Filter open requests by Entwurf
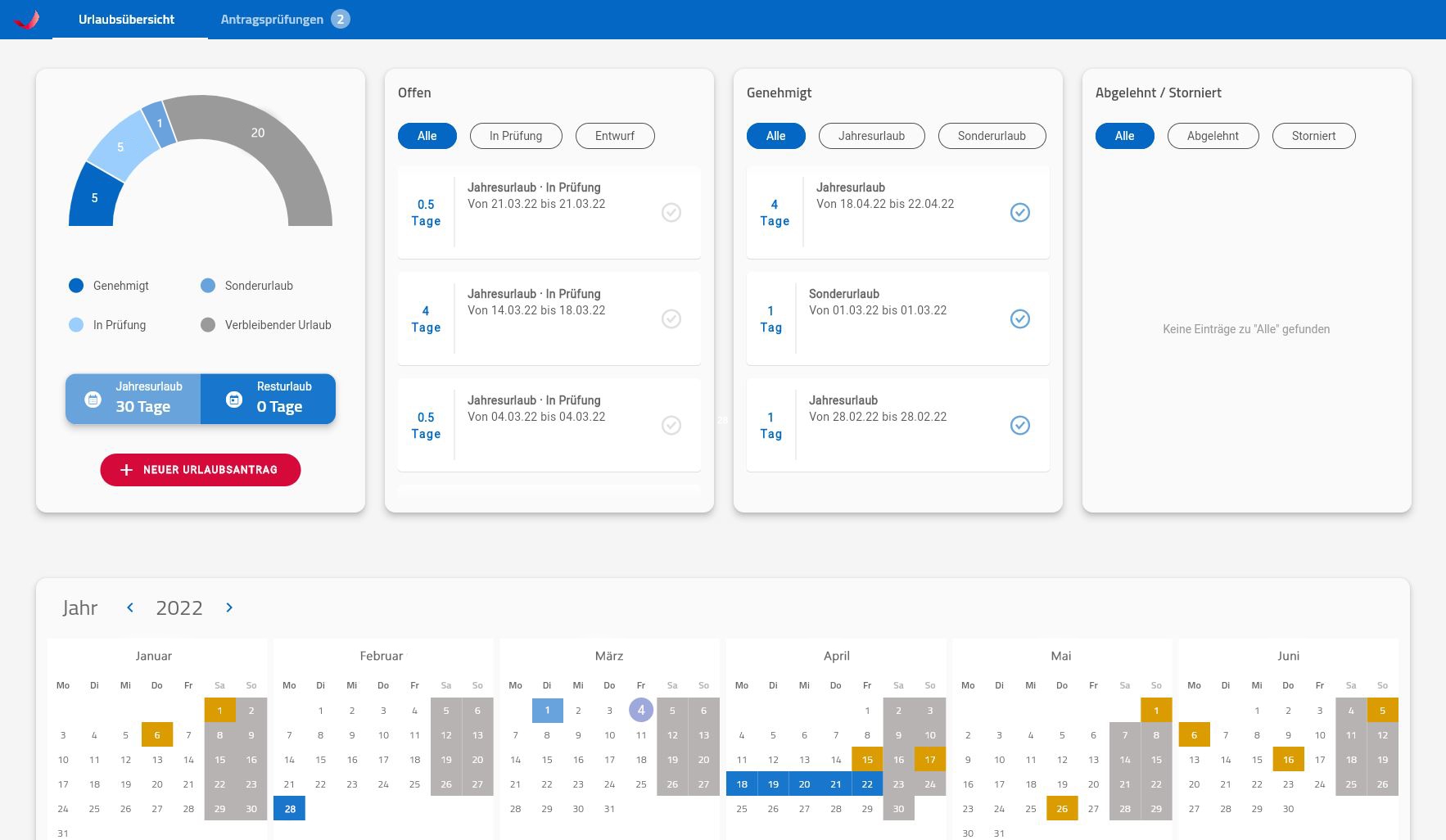Screen dimensions: 1446x840 coord(614,136)
